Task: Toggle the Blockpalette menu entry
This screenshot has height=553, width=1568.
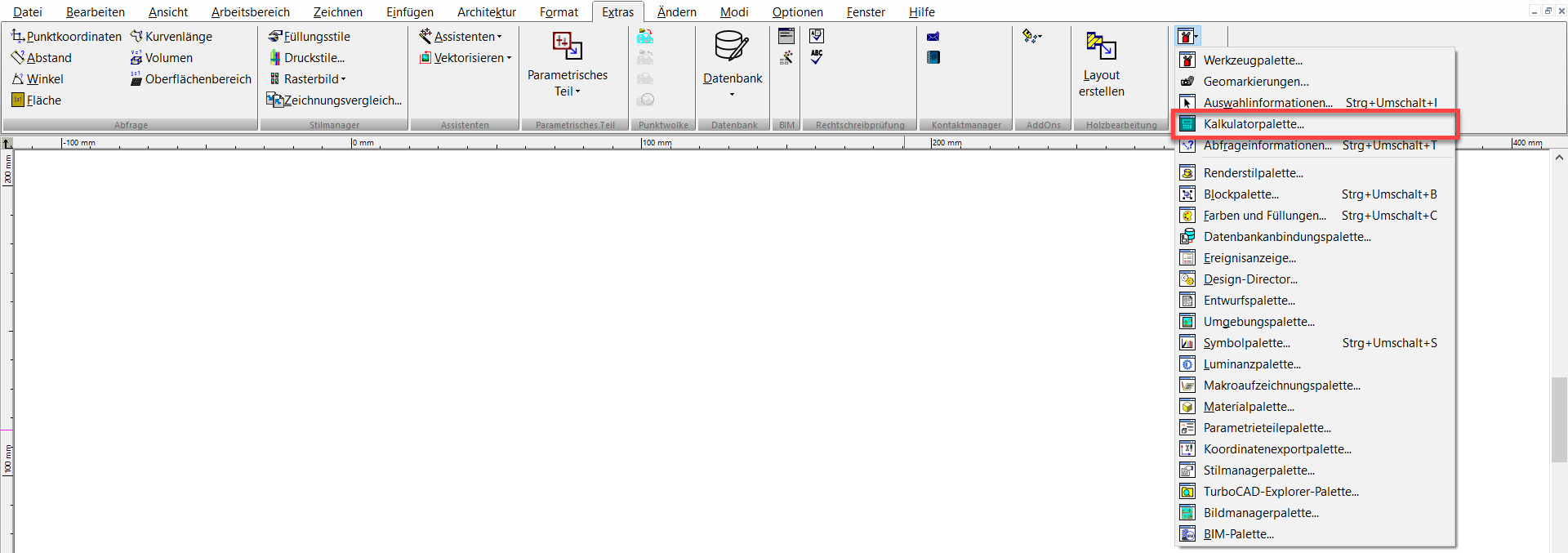Action: 1241,194
